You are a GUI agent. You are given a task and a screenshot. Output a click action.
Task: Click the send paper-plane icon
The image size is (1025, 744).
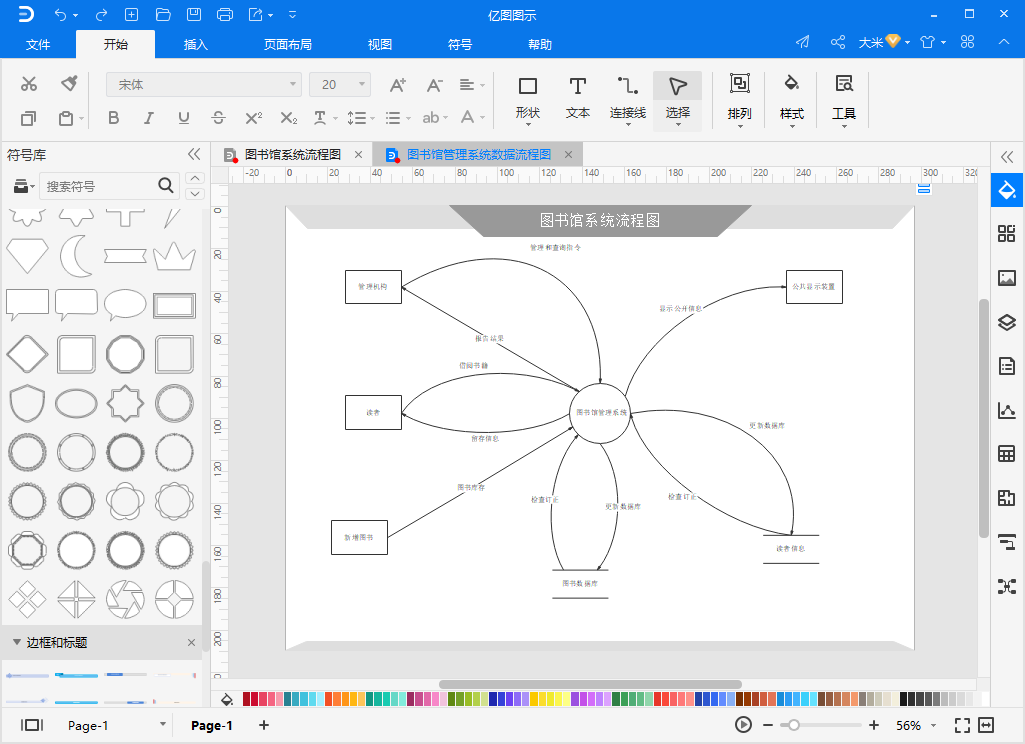click(803, 42)
